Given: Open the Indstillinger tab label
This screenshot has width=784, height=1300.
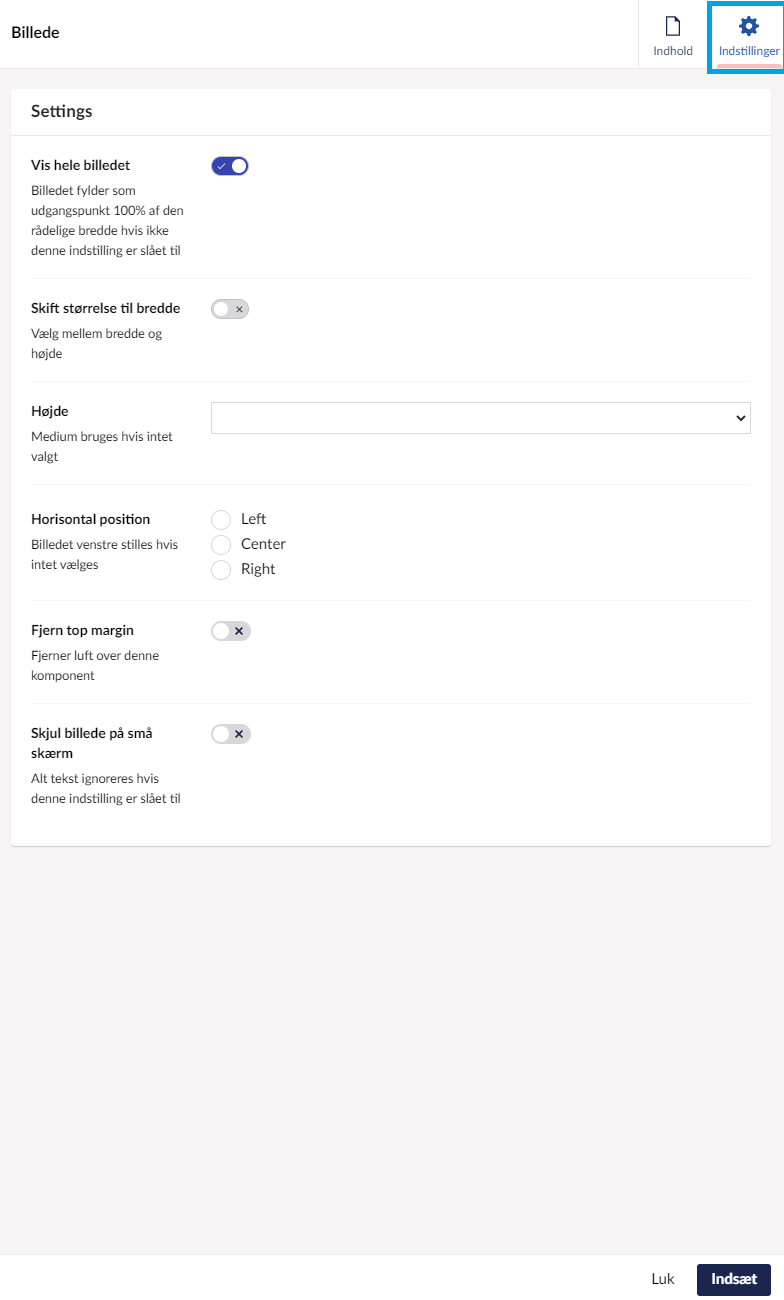Looking at the screenshot, I should [748, 51].
